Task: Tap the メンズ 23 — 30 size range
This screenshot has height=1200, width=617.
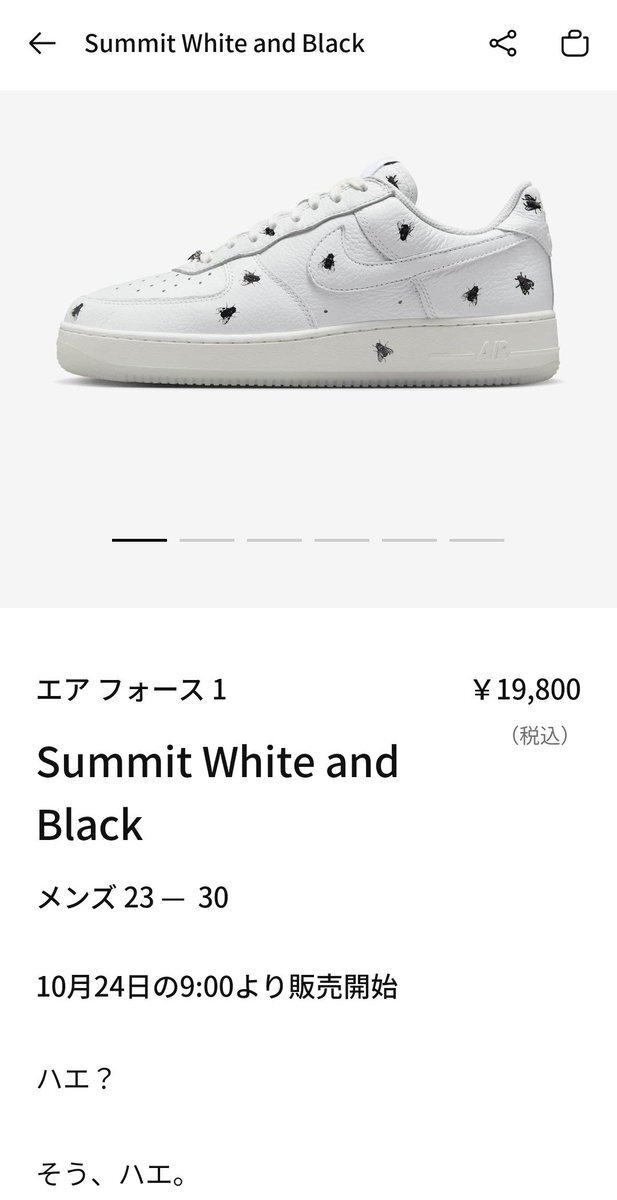Action: tap(133, 898)
